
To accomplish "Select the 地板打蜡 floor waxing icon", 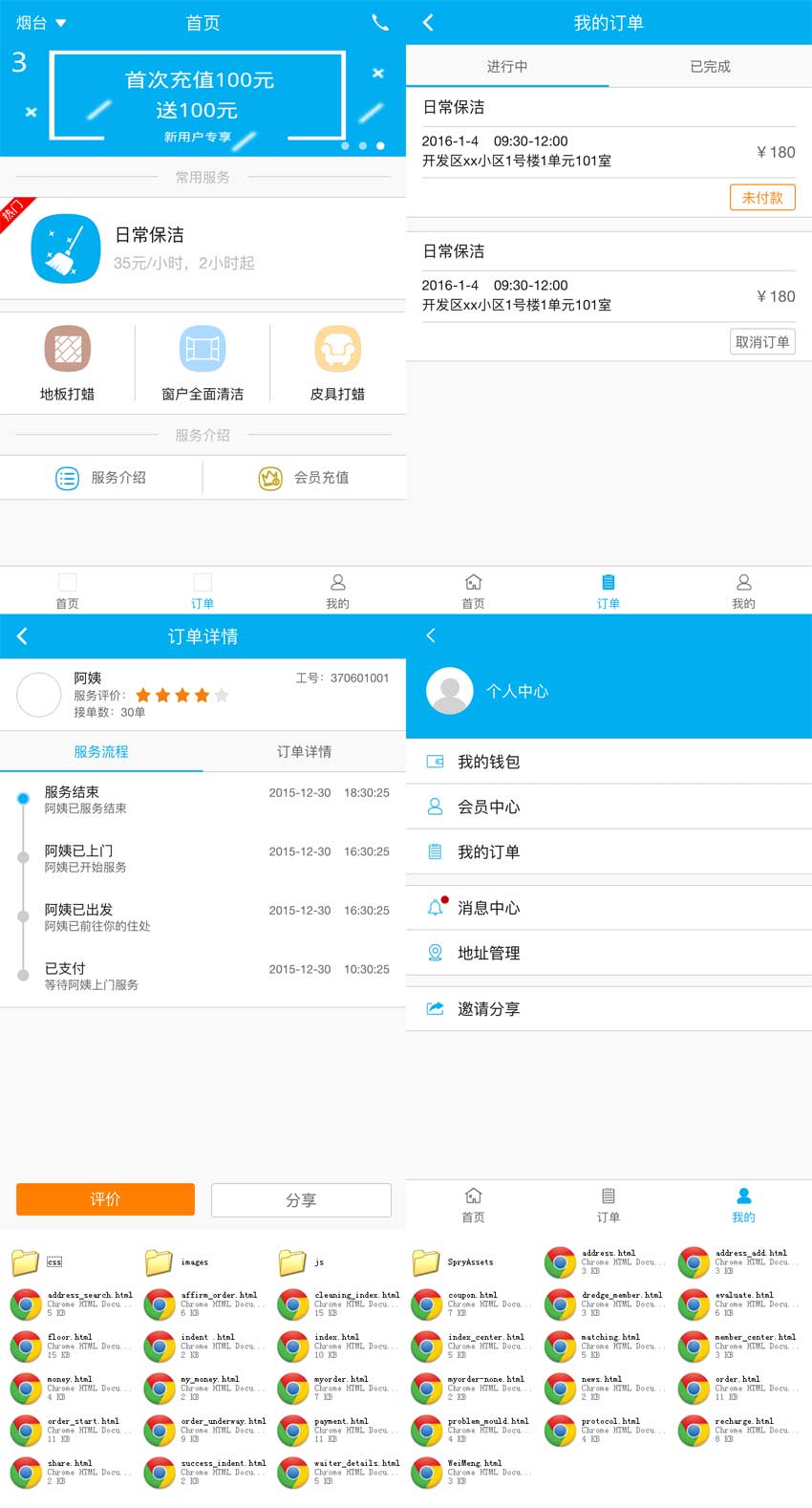I will 67,349.
